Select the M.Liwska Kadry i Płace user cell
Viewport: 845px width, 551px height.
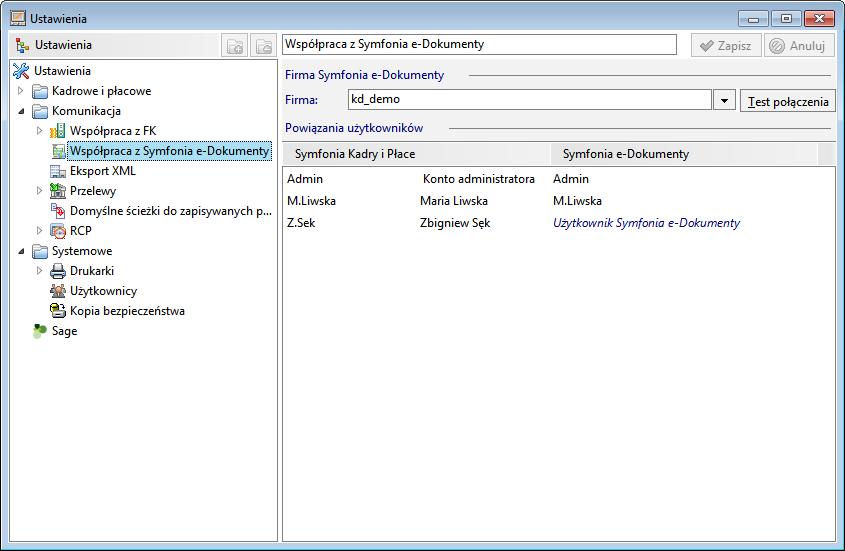[311, 201]
